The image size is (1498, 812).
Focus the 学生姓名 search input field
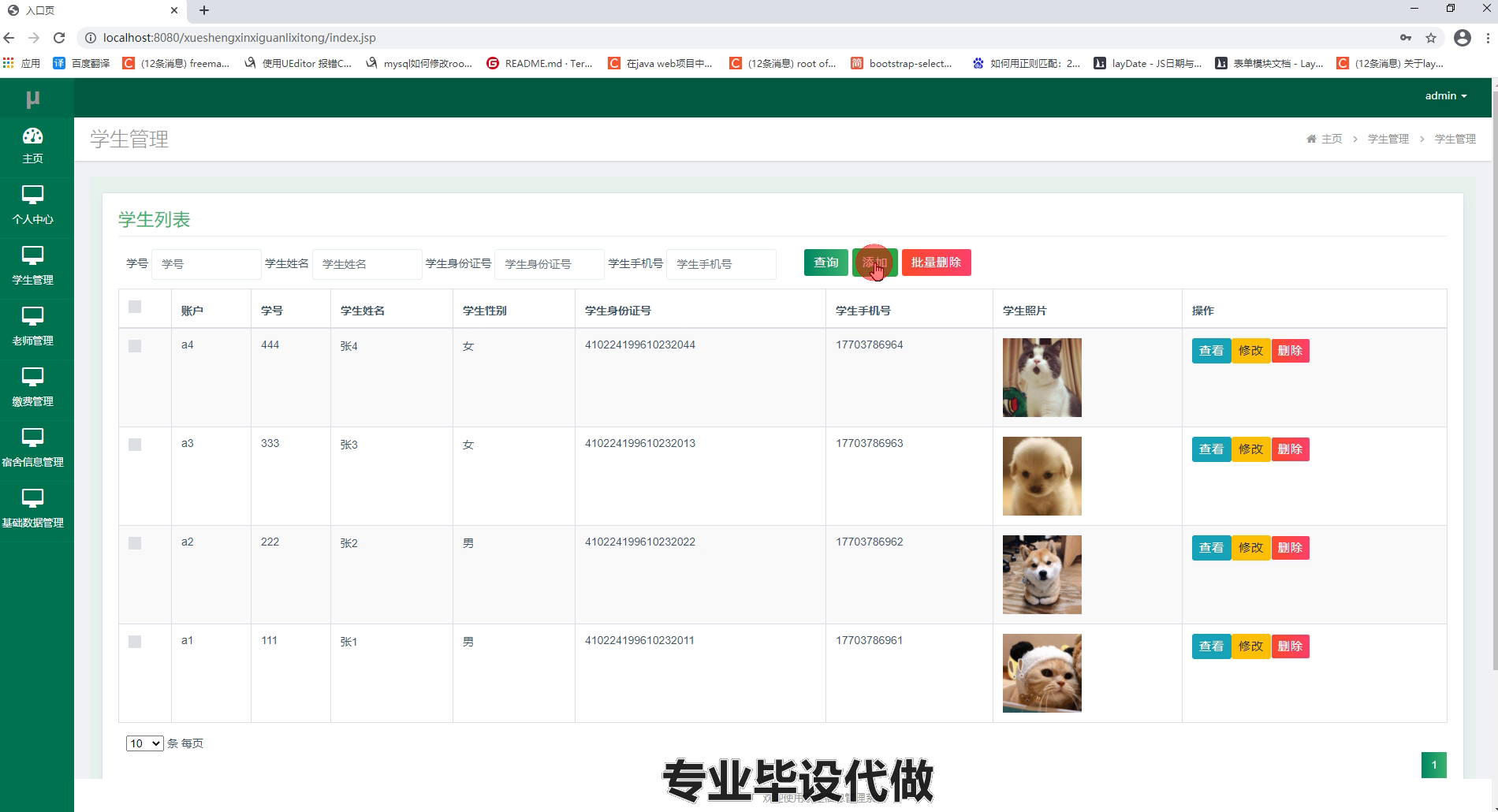pos(367,264)
